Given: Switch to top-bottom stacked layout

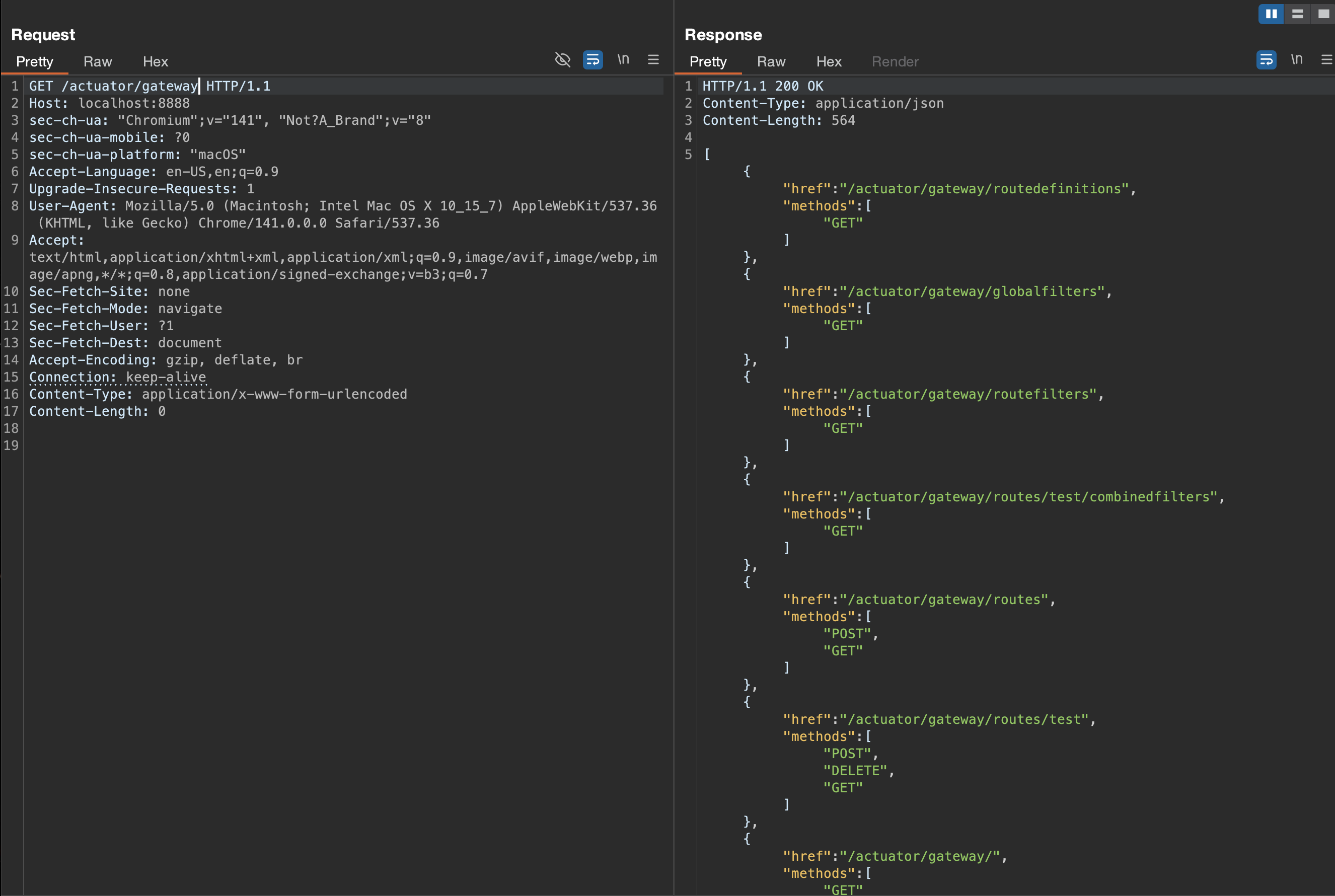Looking at the screenshot, I should click(1297, 14).
